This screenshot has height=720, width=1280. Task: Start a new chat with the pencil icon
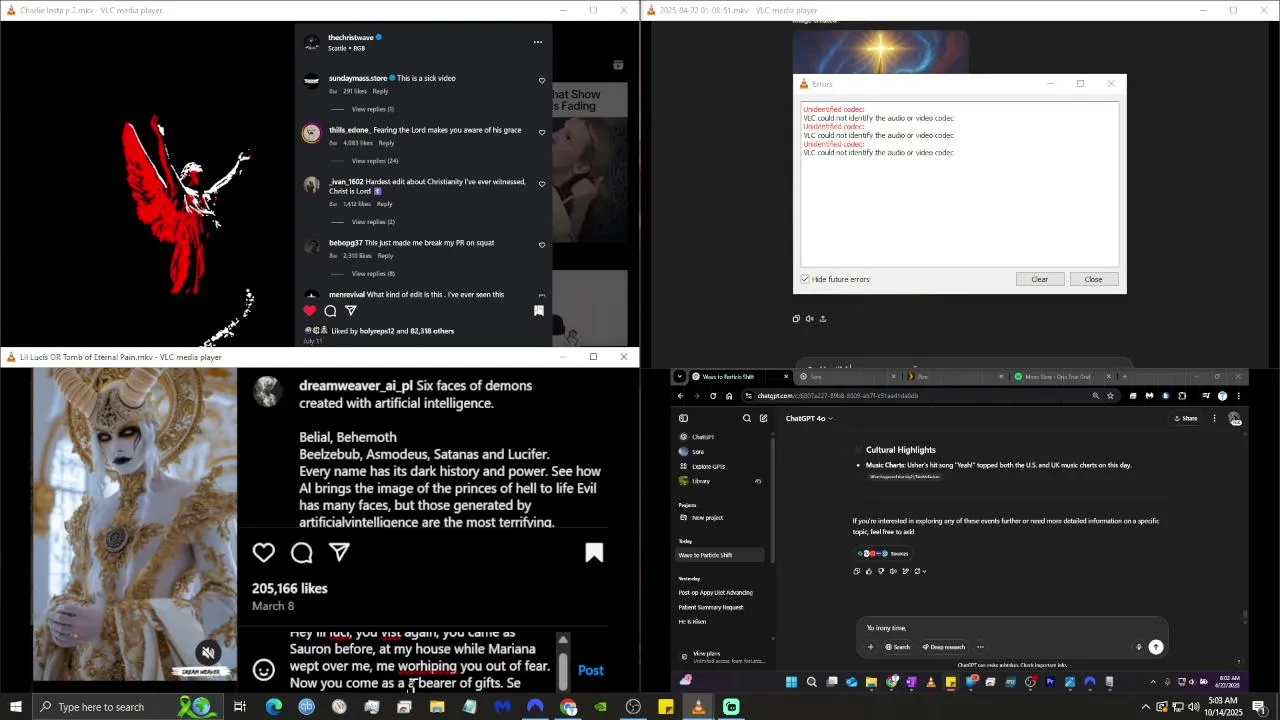pyautogui.click(x=763, y=418)
